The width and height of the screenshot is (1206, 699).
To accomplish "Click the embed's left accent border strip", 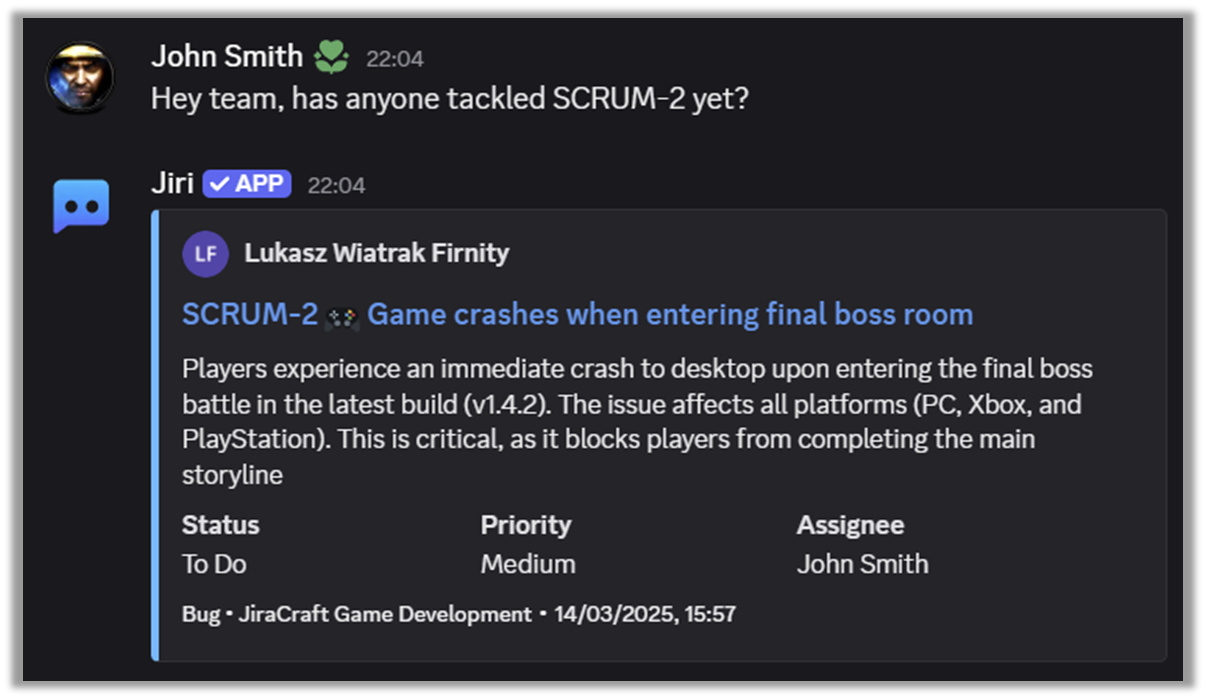I will tap(152, 430).
